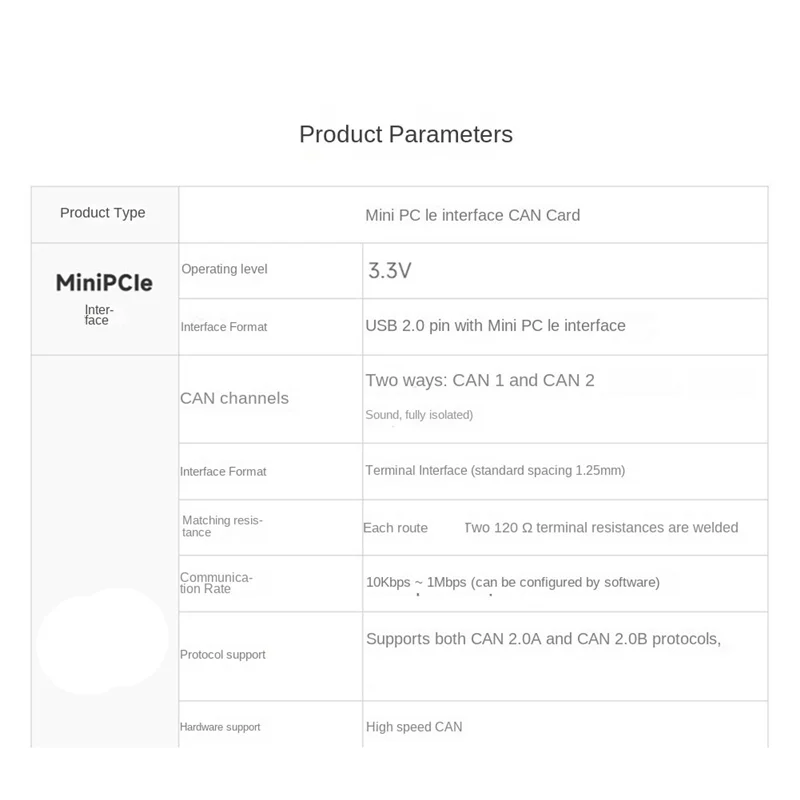Click the Communication Rate label

(x=216, y=583)
